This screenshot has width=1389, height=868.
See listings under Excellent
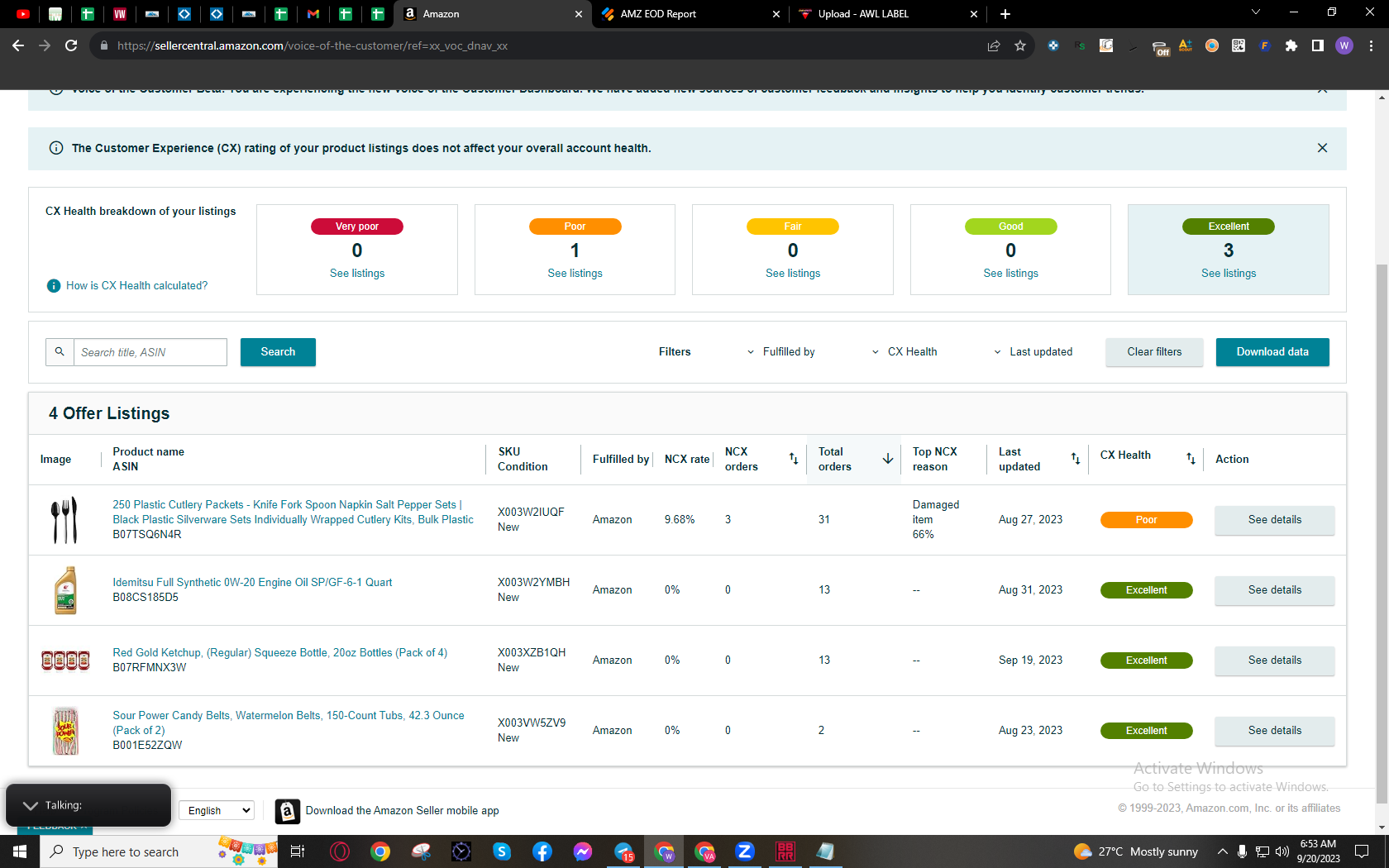click(1229, 274)
